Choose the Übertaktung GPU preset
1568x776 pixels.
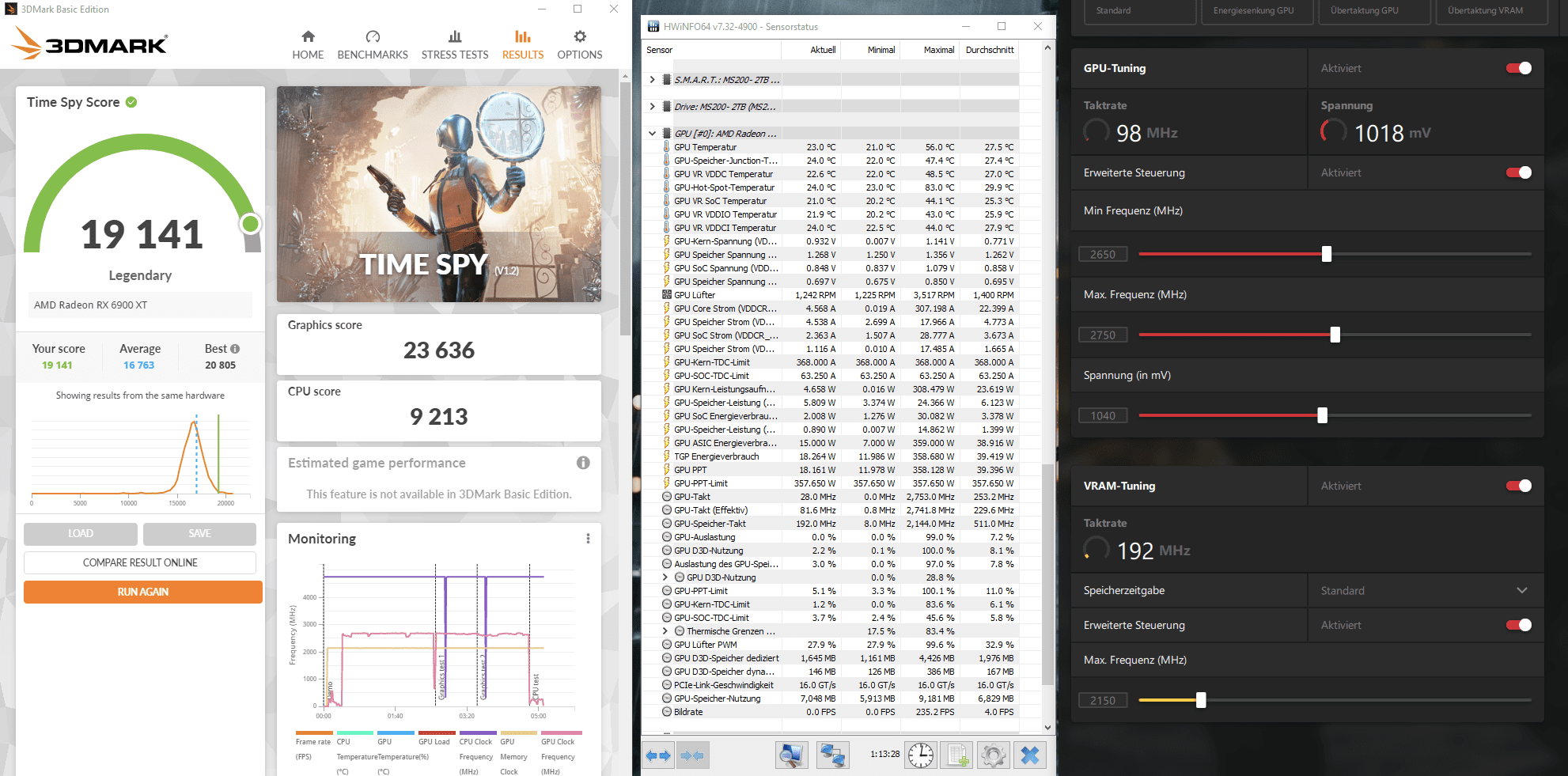(x=1375, y=11)
